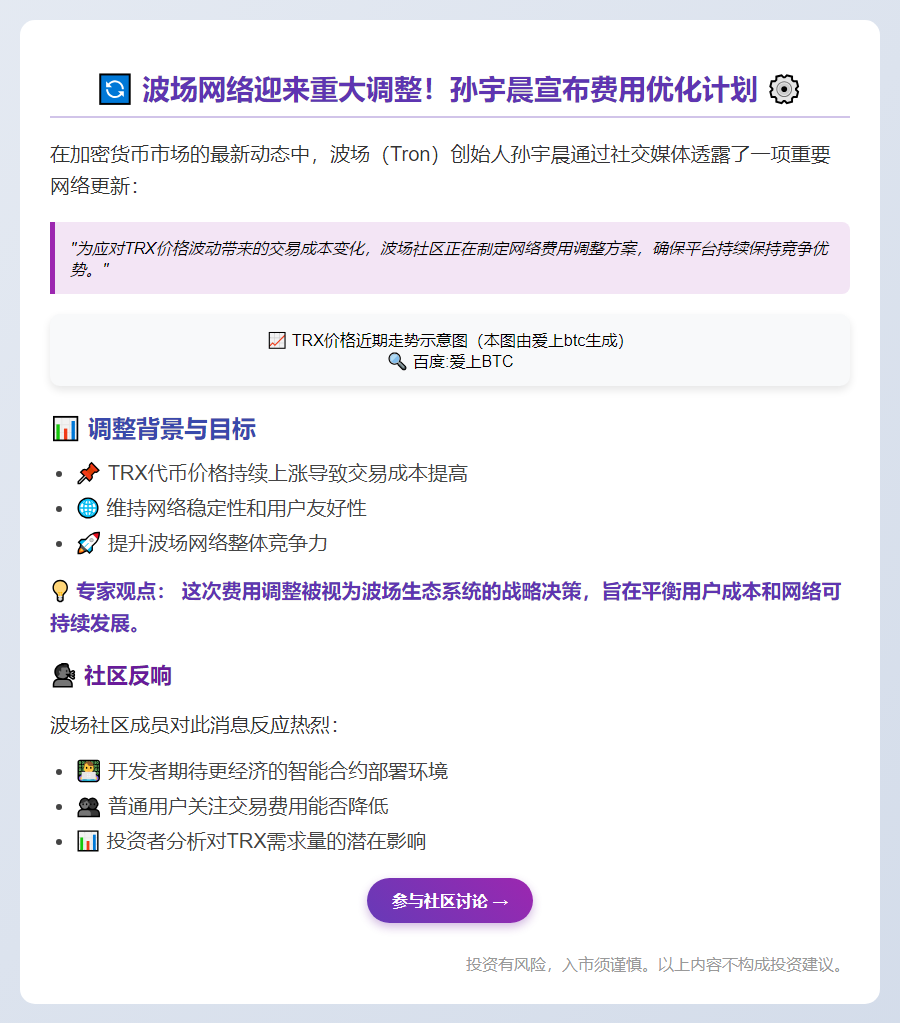
Task: Click the bar chart icon near 调整背景与目标
Action: coord(63,428)
